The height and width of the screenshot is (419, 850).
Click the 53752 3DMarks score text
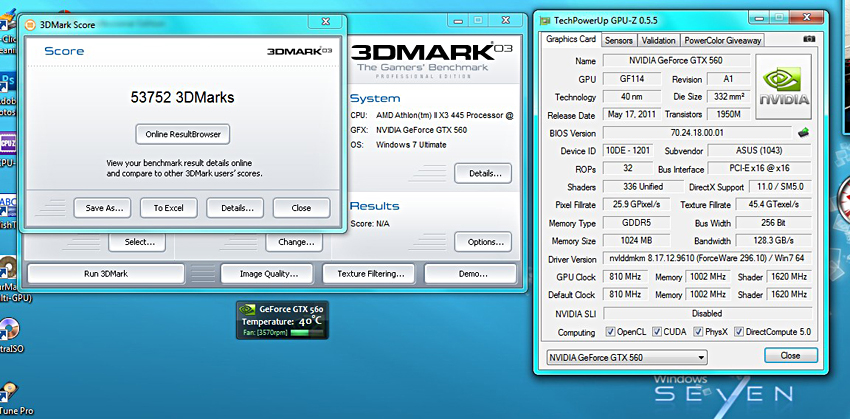tap(182, 98)
